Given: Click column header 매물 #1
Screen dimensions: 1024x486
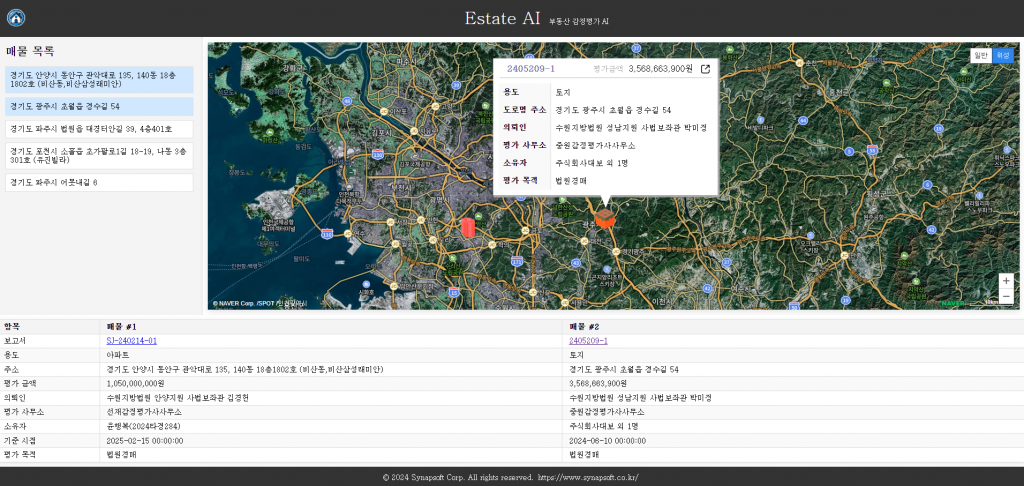Looking at the screenshot, I should coord(121,327).
